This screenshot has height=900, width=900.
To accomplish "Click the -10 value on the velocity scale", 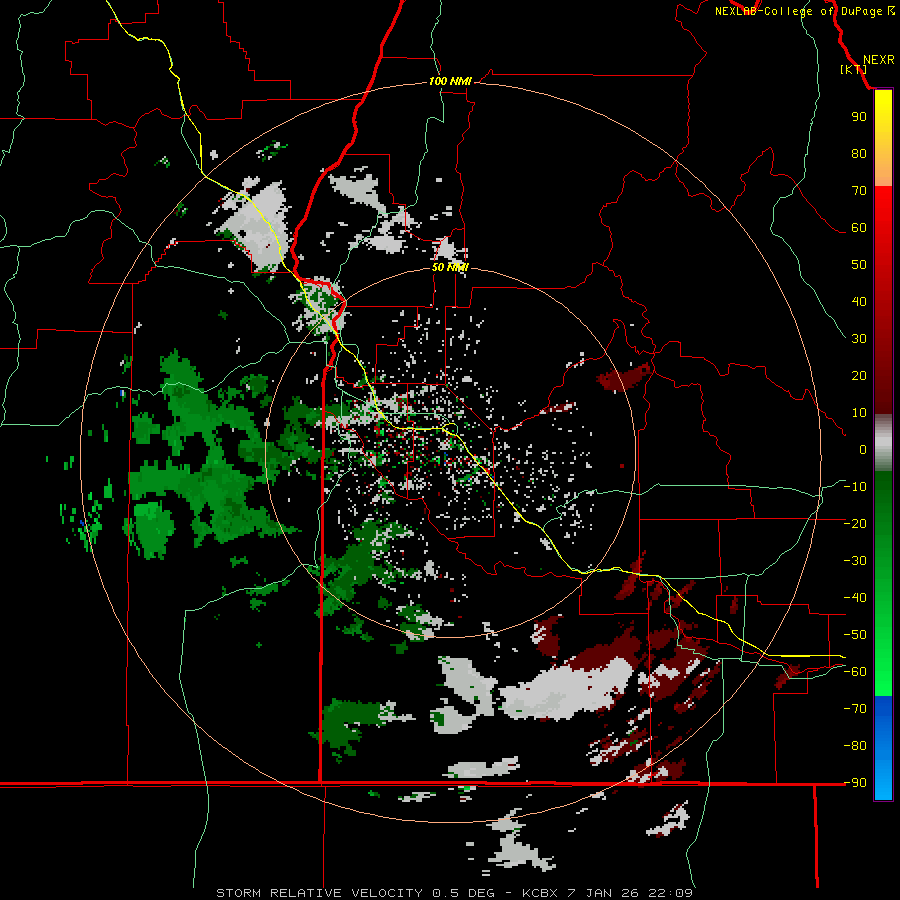I will 855,487.
